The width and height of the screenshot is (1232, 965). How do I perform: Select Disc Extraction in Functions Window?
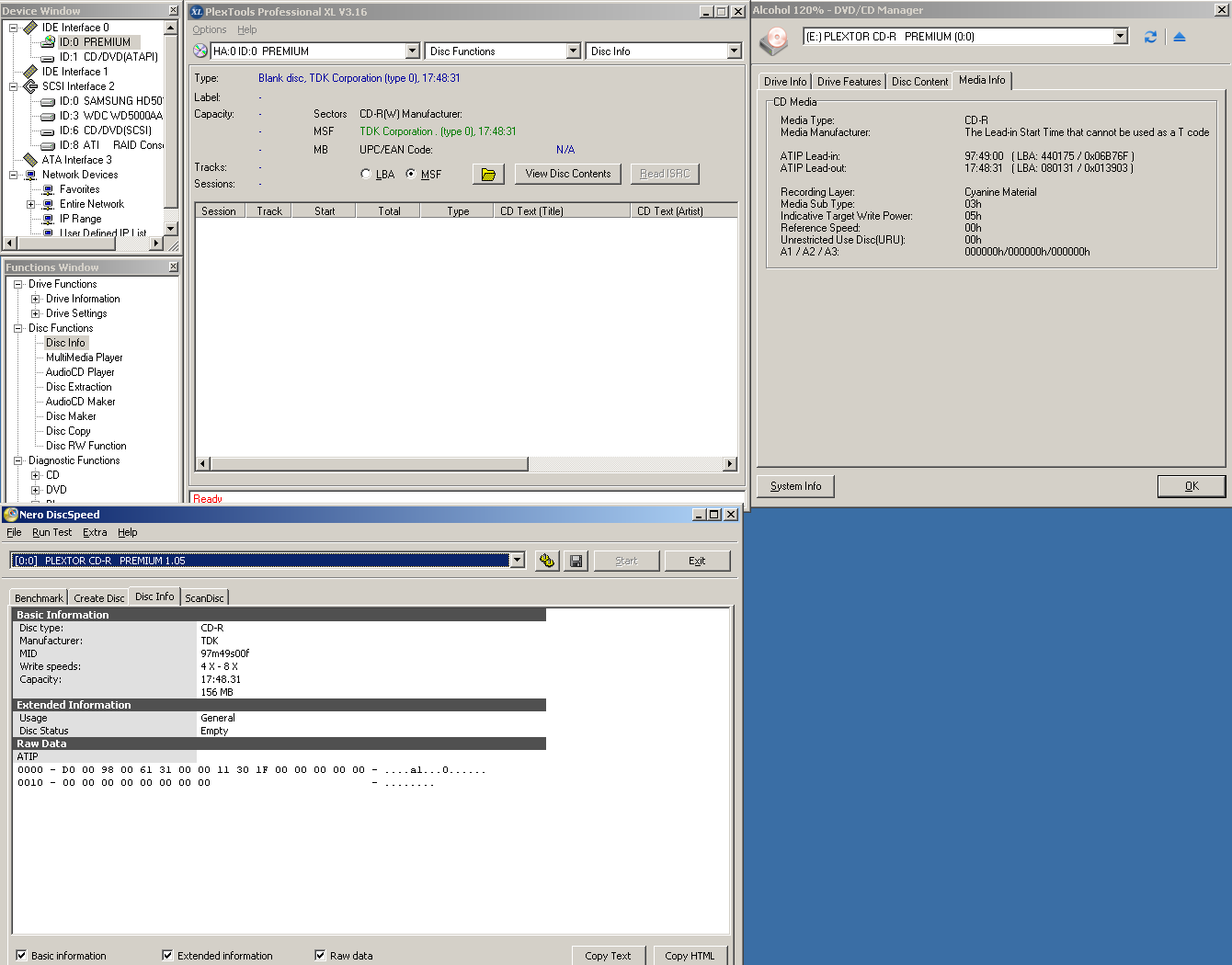coord(79,387)
